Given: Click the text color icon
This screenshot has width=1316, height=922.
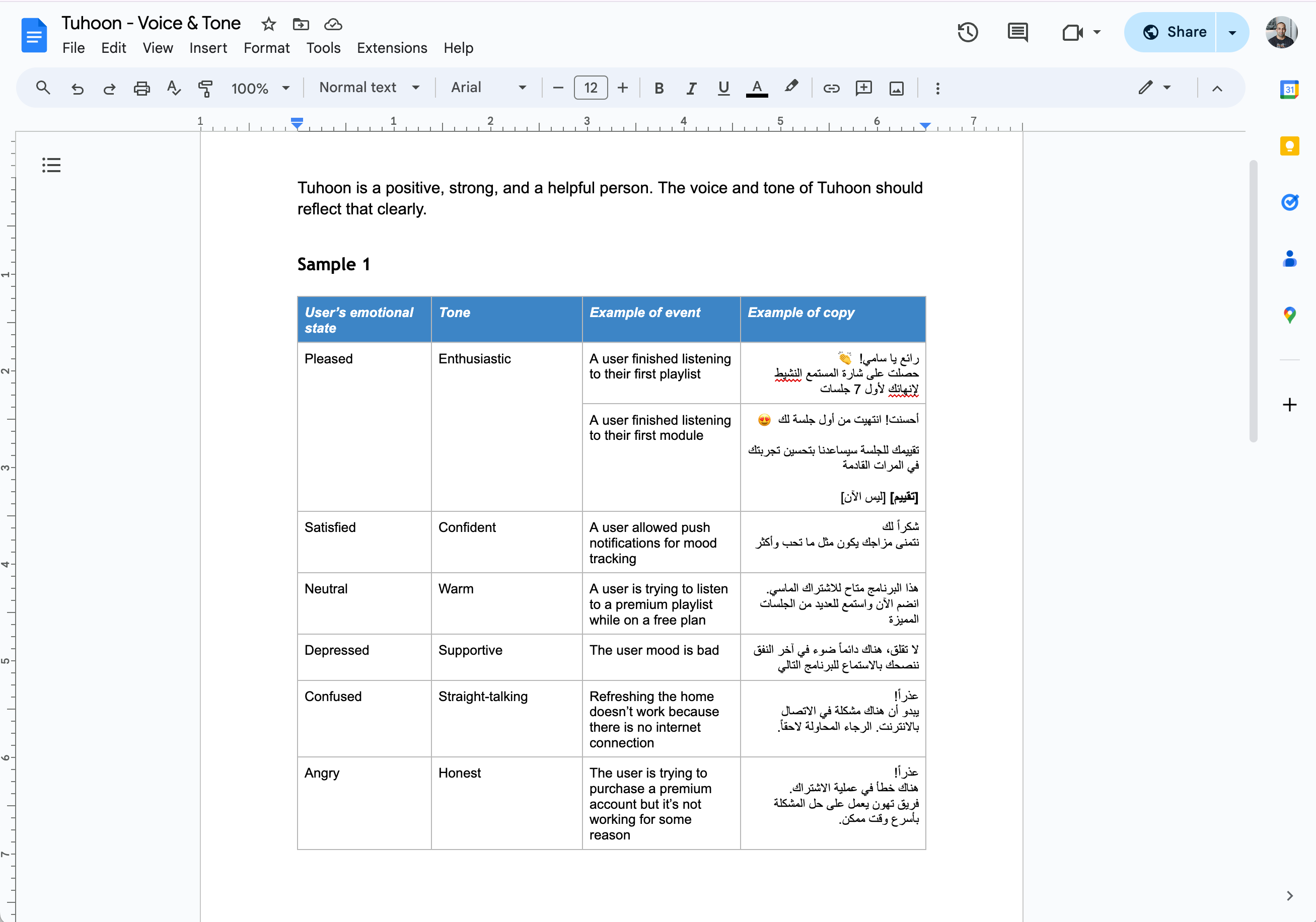Looking at the screenshot, I should 758,89.
